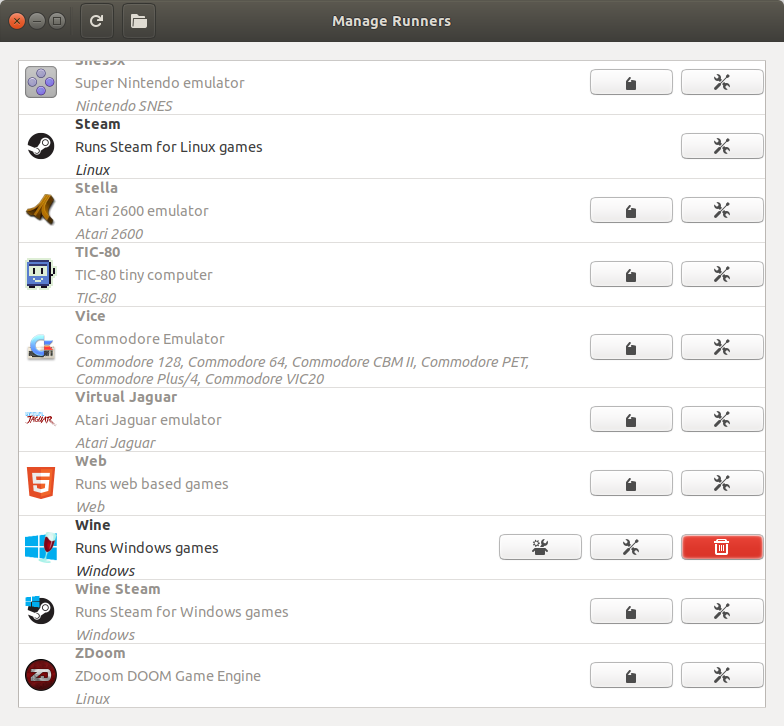Image resolution: width=784 pixels, height=726 pixels.
Task: Select the 'Runs Steam for Linux games' text
Action: click(169, 147)
